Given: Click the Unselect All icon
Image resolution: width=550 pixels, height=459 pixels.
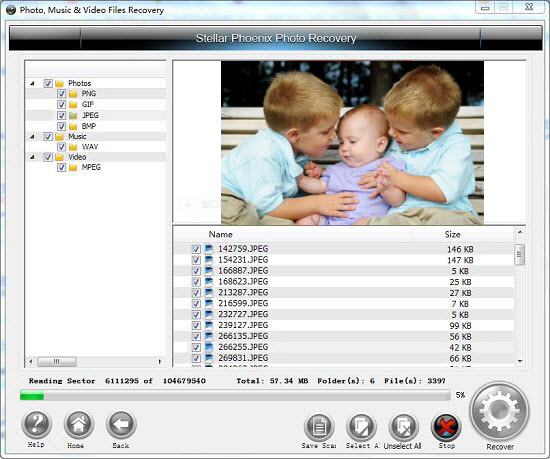Looking at the screenshot, I should 404,427.
